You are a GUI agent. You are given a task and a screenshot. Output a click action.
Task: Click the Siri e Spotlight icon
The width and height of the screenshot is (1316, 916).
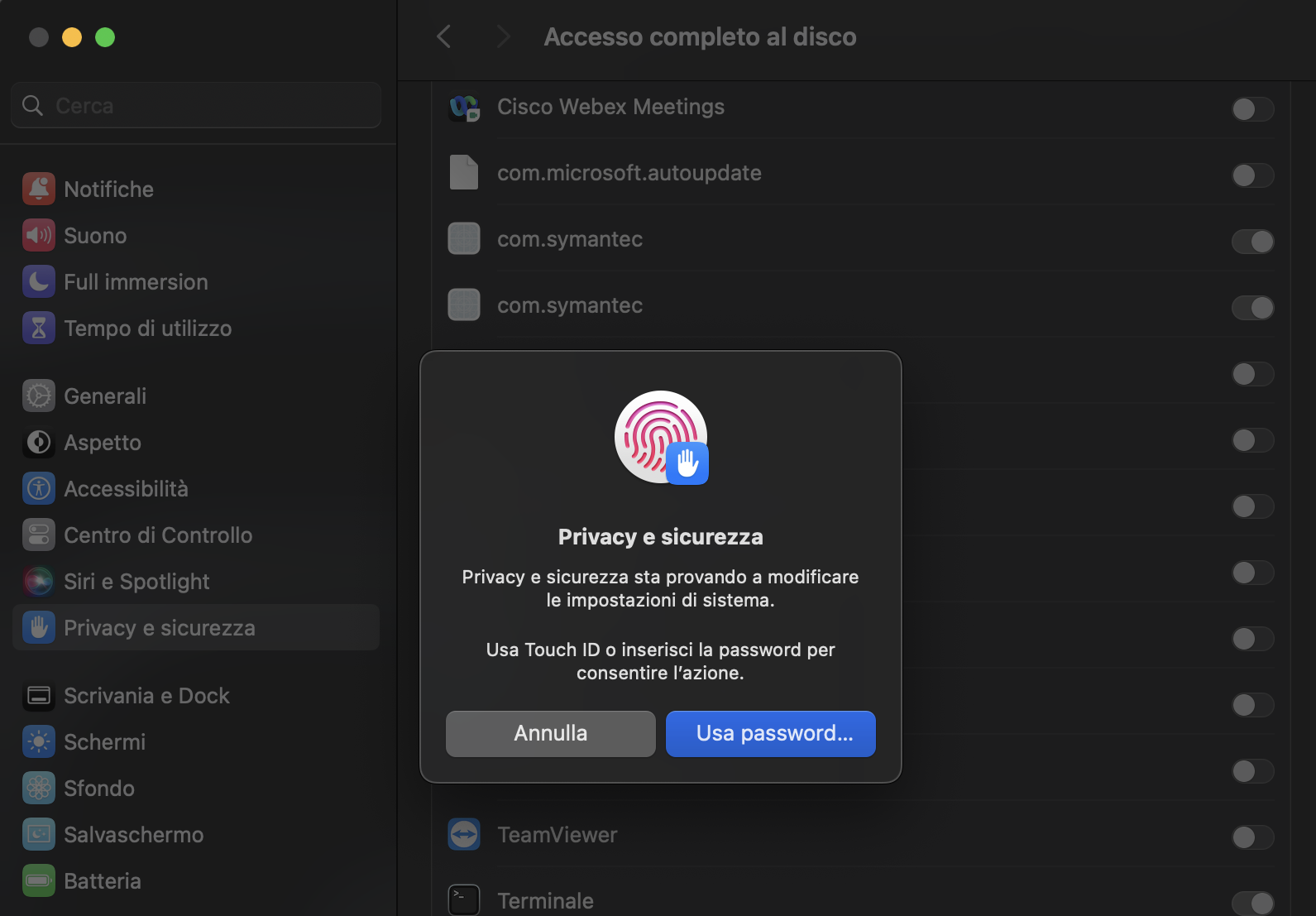pyautogui.click(x=39, y=582)
